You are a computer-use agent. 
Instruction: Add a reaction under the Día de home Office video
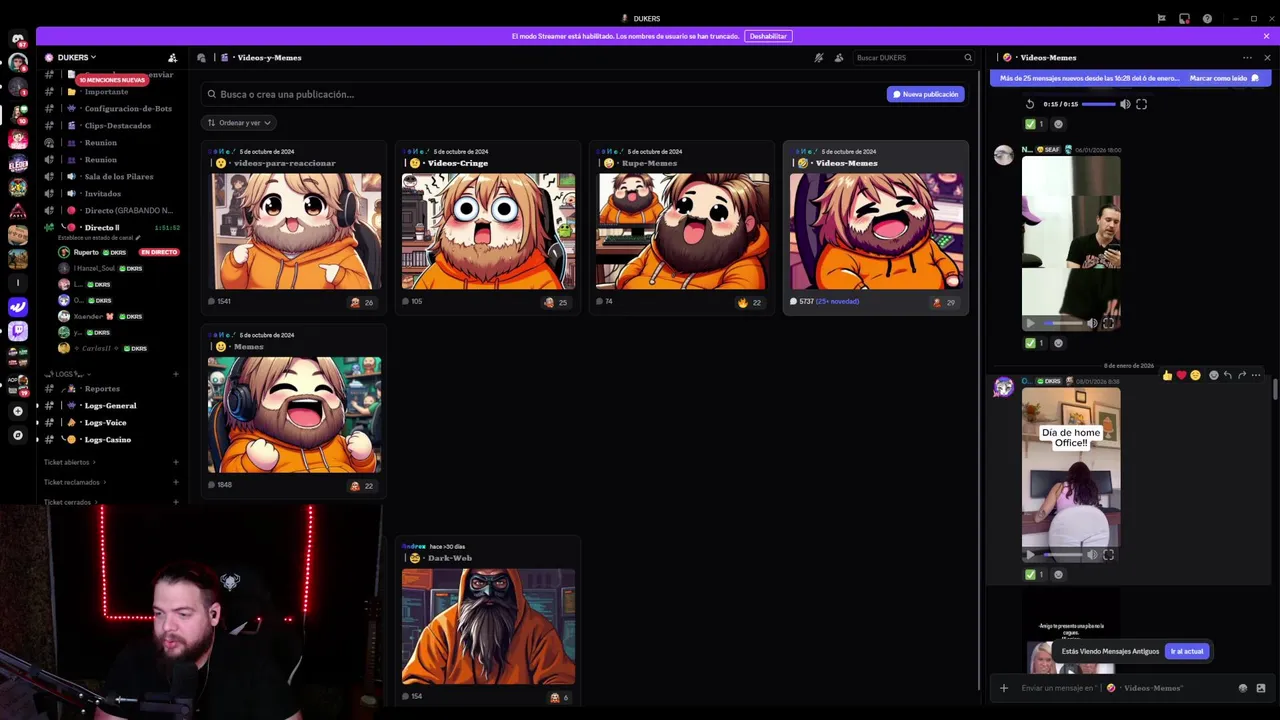[1059, 574]
